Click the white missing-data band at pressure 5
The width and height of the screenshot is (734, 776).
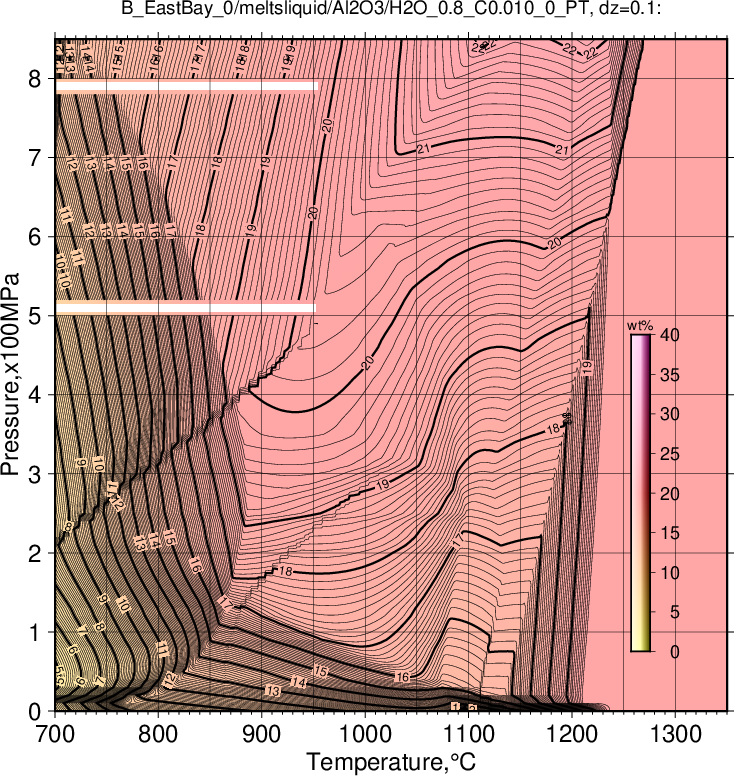coord(185,308)
